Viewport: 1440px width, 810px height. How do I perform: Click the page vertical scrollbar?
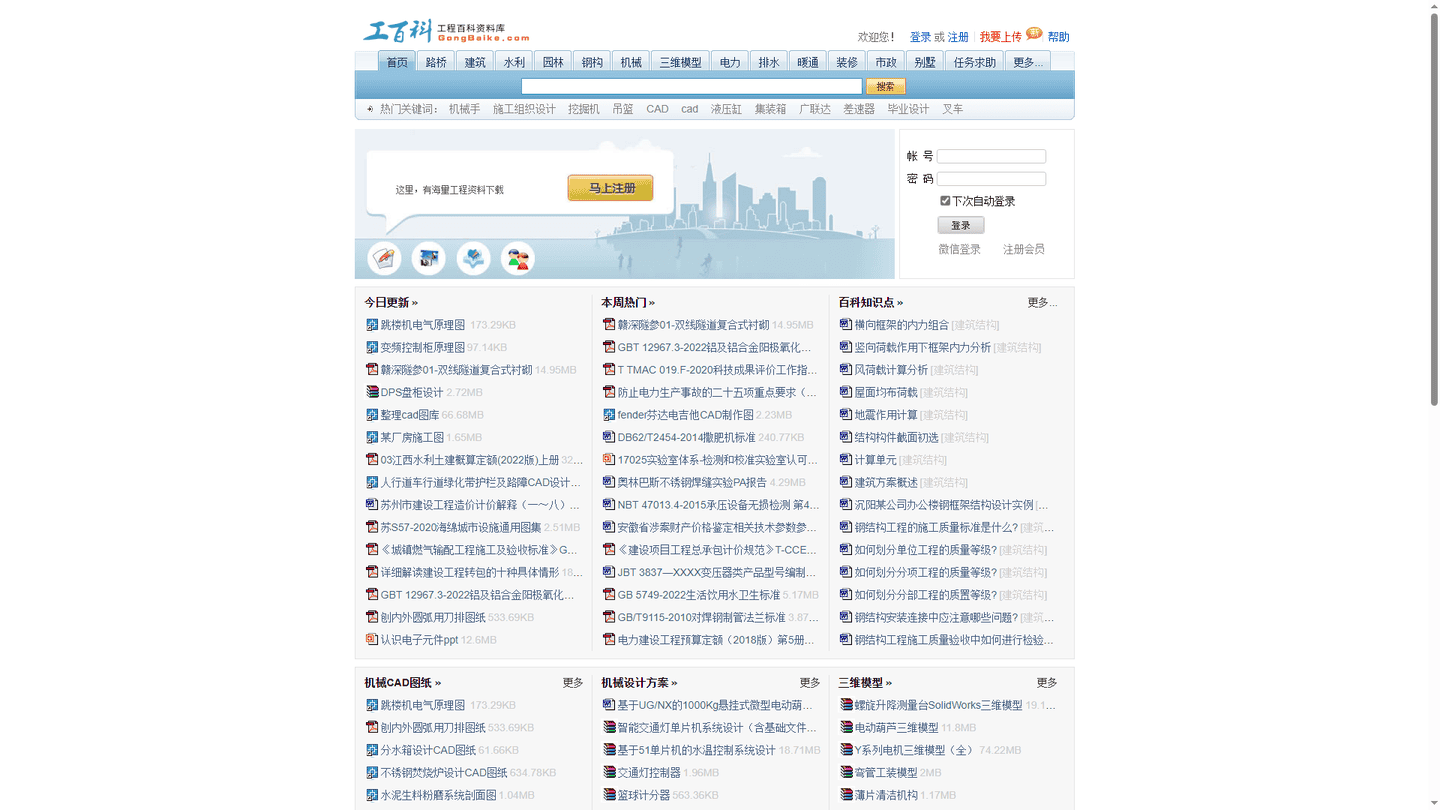[1433, 210]
